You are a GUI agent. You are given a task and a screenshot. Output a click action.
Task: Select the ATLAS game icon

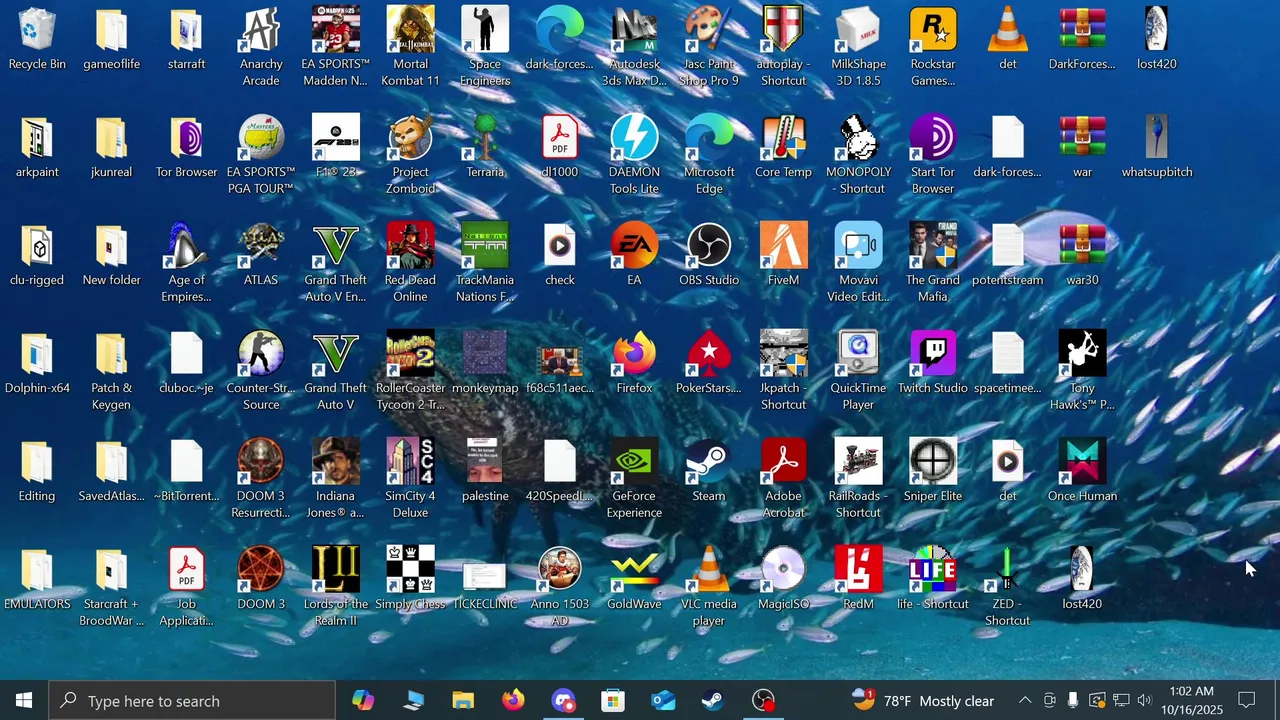click(261, 256)
